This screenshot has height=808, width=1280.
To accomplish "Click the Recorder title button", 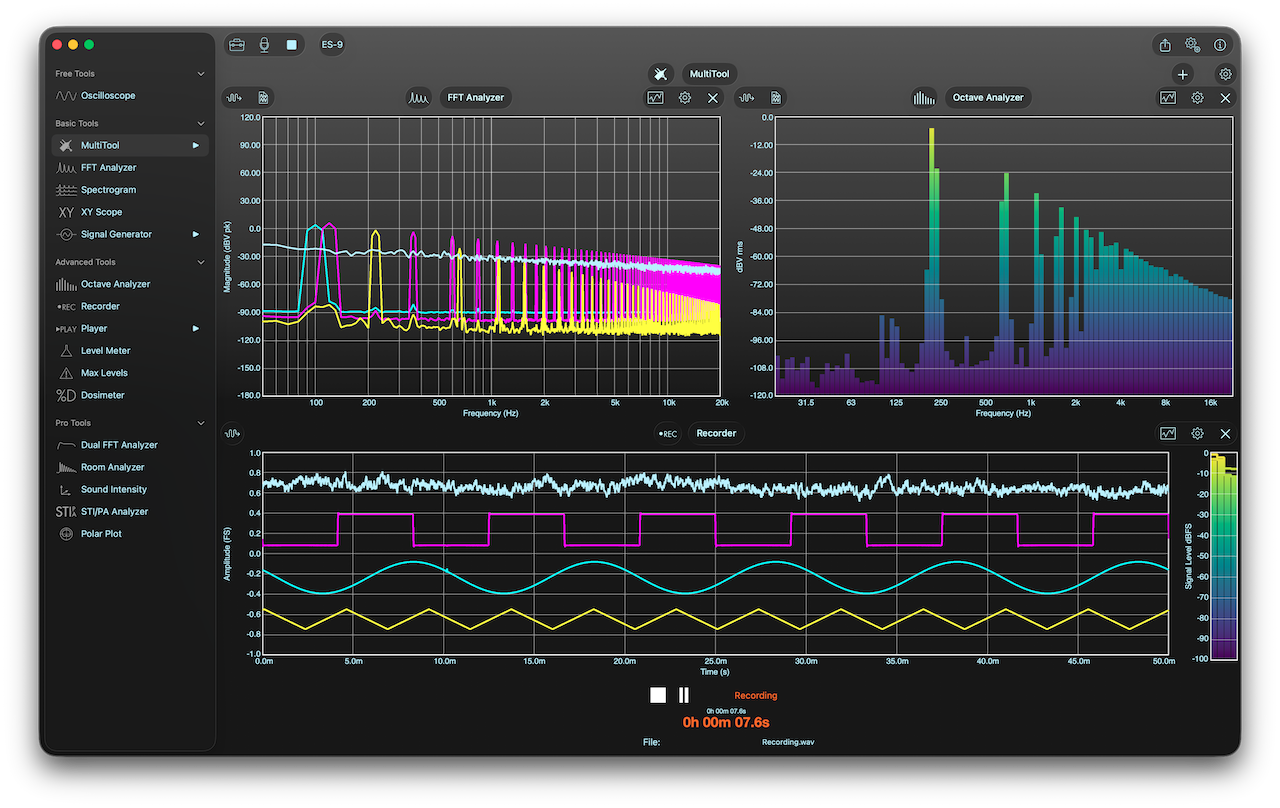I will (x=716, y=434).
